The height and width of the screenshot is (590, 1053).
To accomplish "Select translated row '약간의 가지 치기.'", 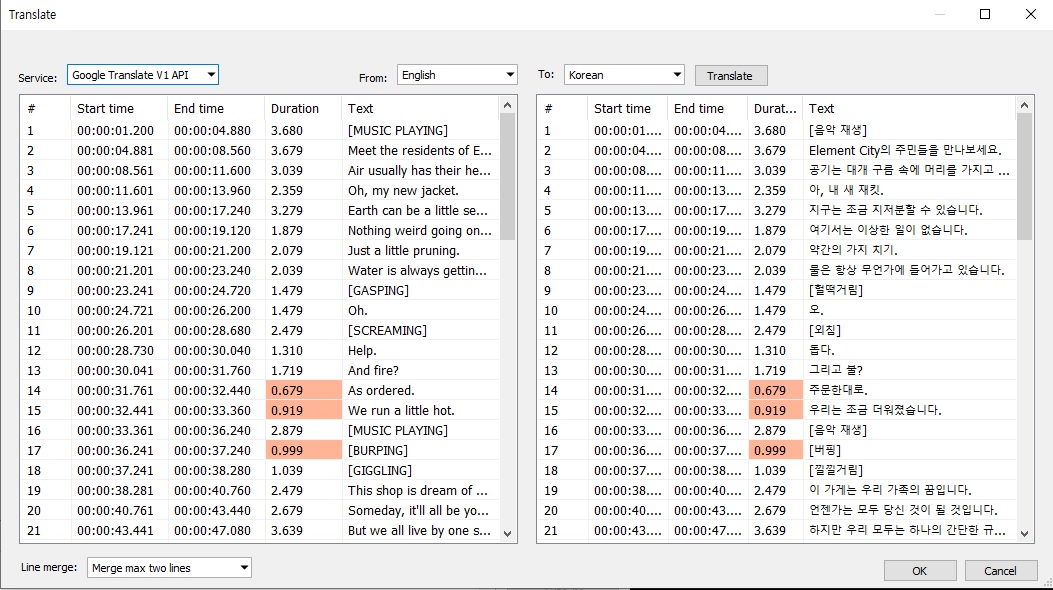I will (777, 250).
